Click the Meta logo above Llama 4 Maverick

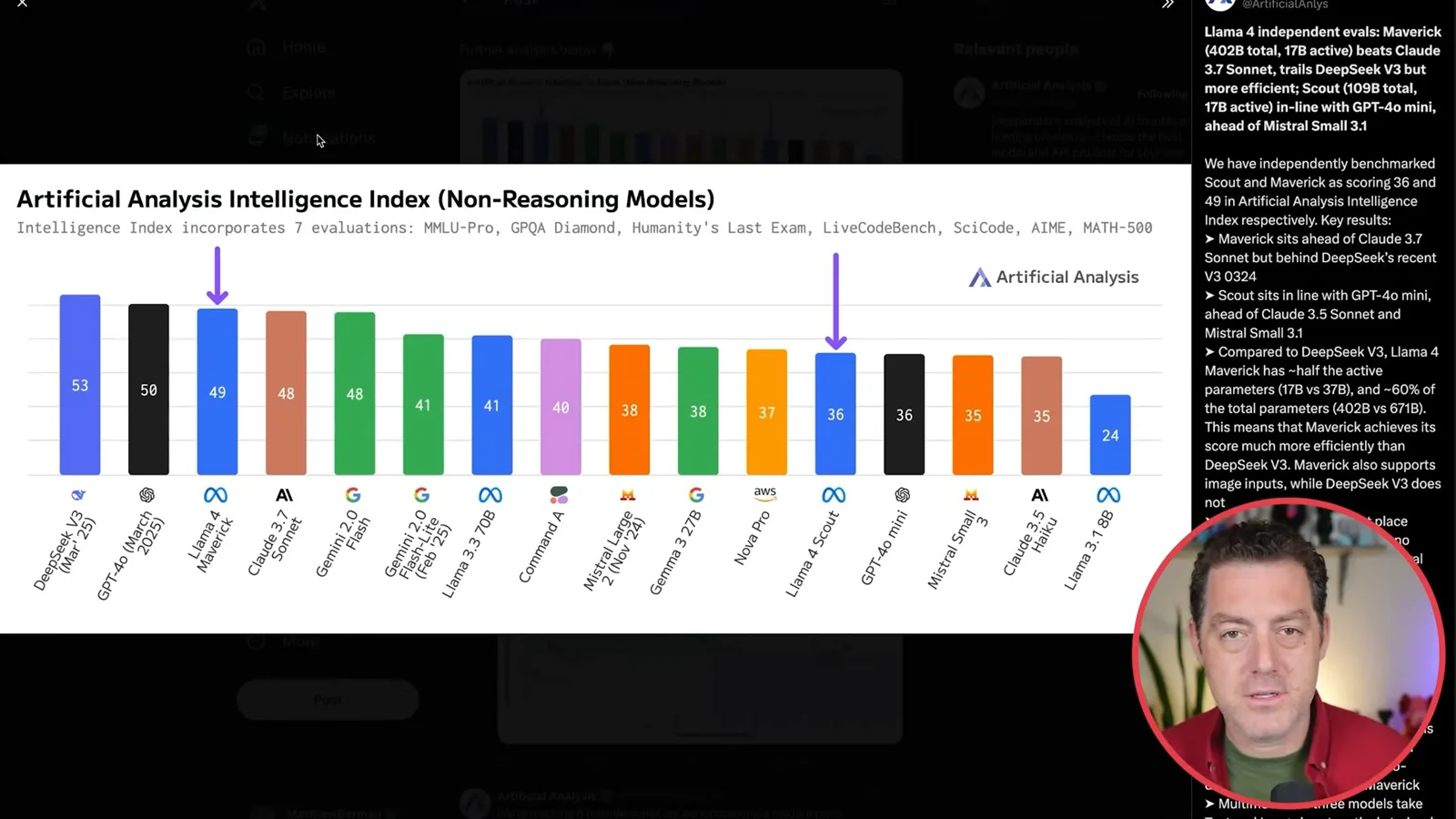pos(216,495)
